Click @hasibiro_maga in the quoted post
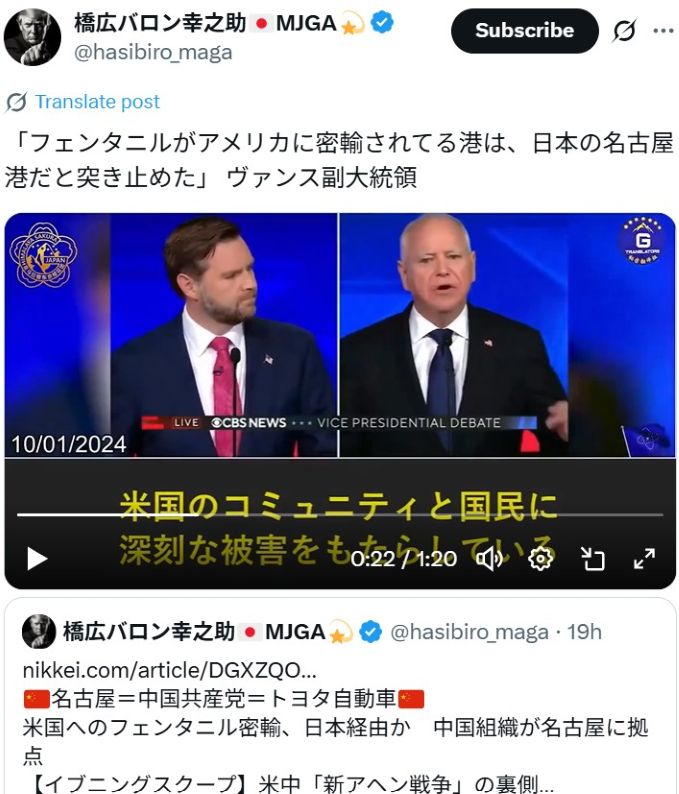Image resolution: width=679 pixels, height=794 pixels. pyautogui.click(x=469, y=632)
